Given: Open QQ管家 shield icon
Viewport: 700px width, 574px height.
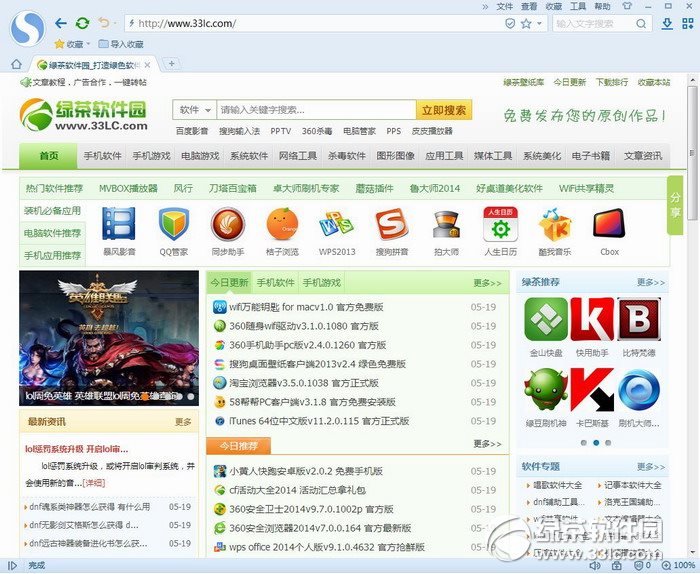Looking at the screenshot, I should pos(174,224).
